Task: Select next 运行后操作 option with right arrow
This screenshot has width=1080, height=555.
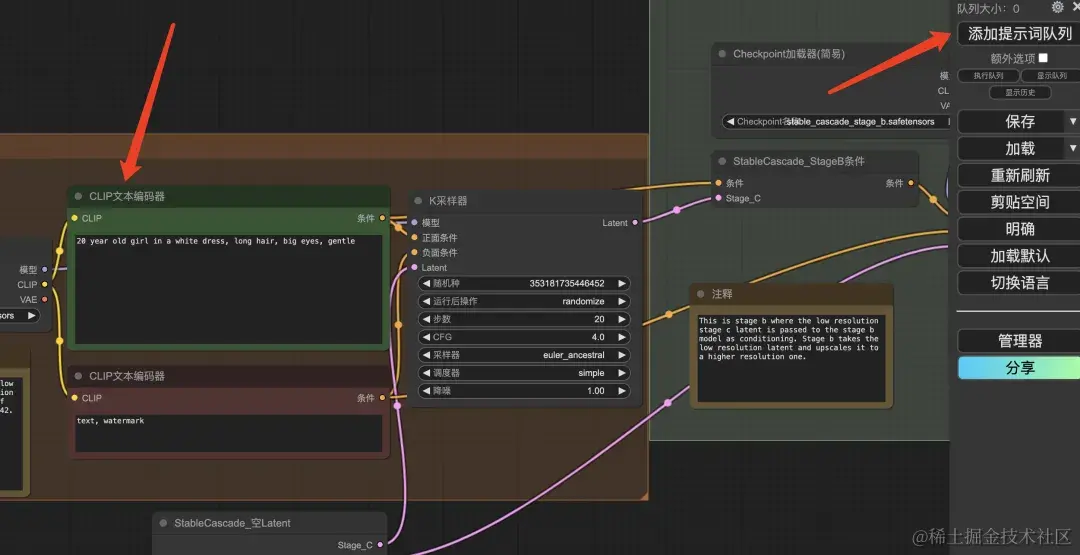Action: point(622,302)
